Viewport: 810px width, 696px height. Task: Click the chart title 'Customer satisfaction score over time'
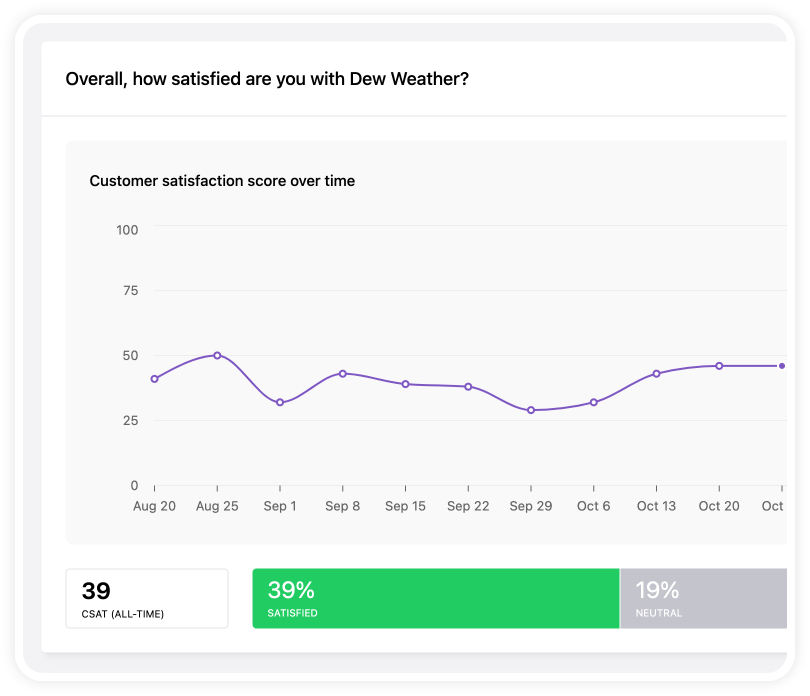coord(222,181)
